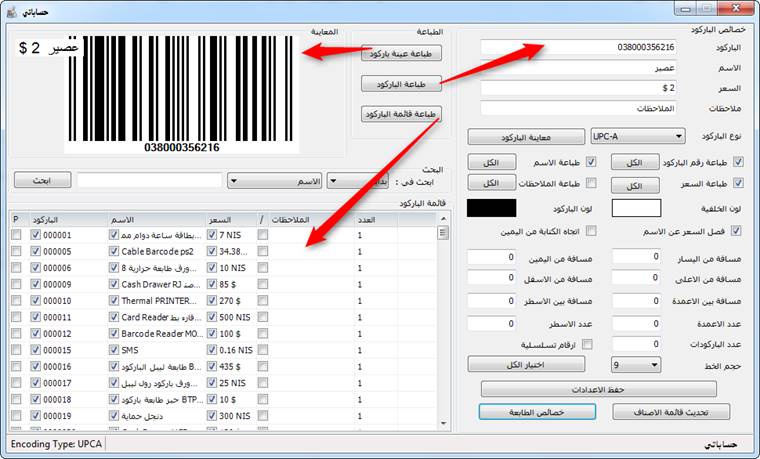Uncheck name checkbox for SMS row

coord(113,349)
